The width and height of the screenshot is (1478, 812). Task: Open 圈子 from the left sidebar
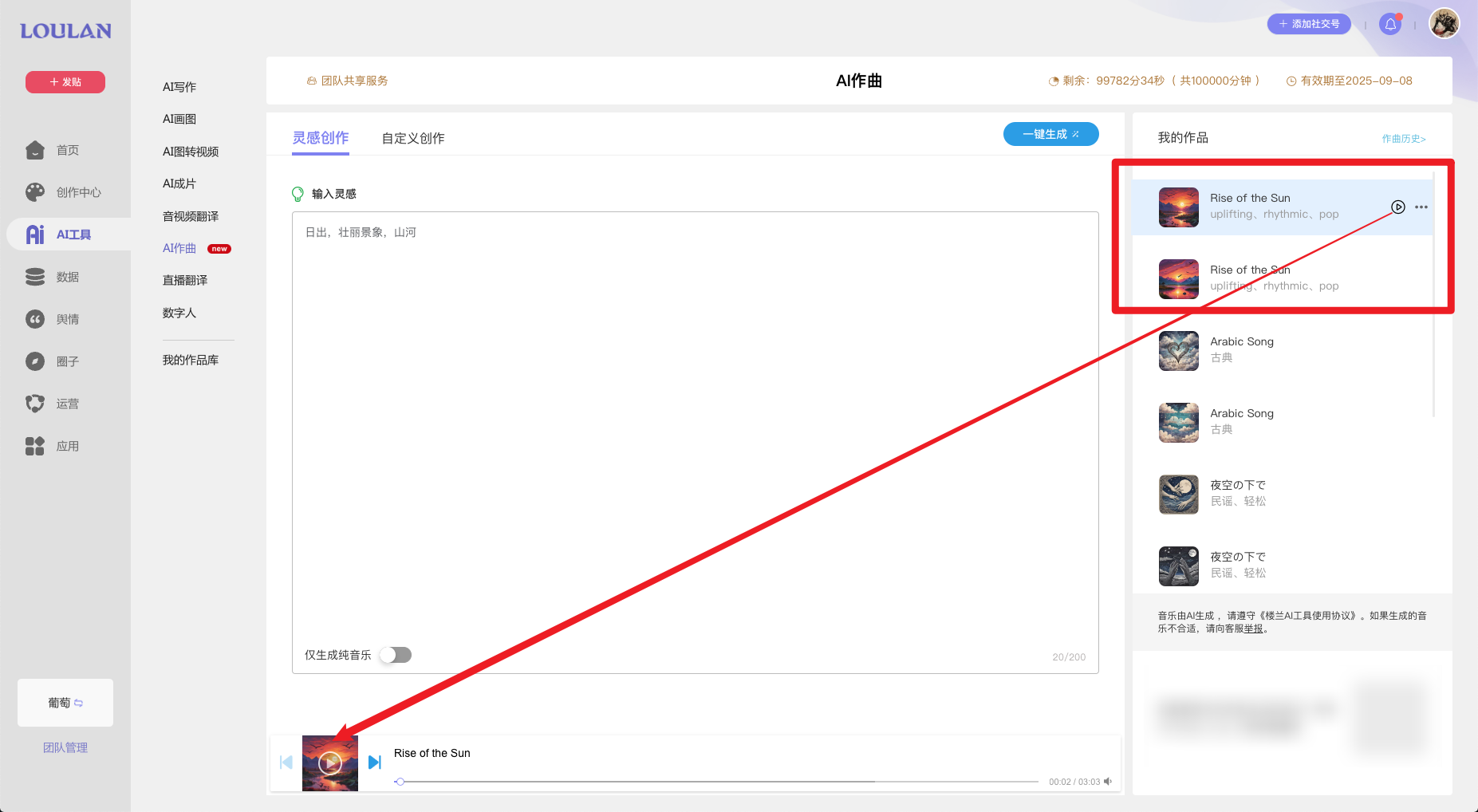(x=68, y=361)
